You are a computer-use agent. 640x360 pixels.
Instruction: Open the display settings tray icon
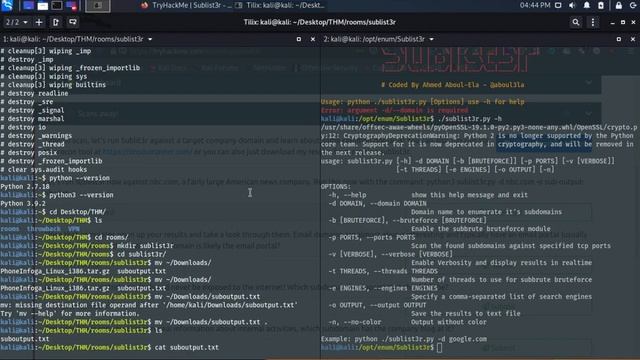point(558,5)
